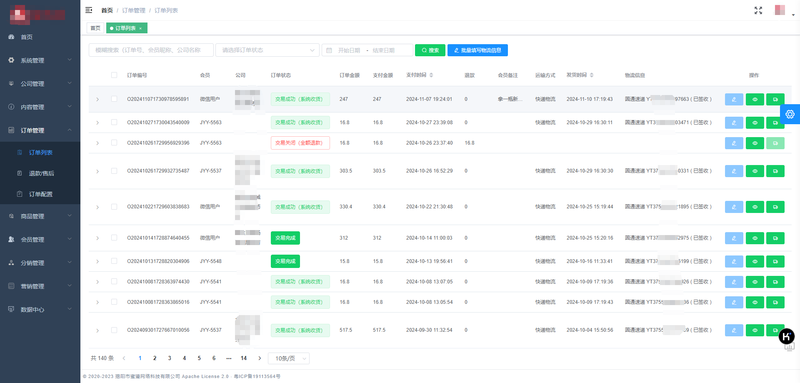800x383 pixels.
Task: Edit order with amount 247
Action: [x=734, y=99]
